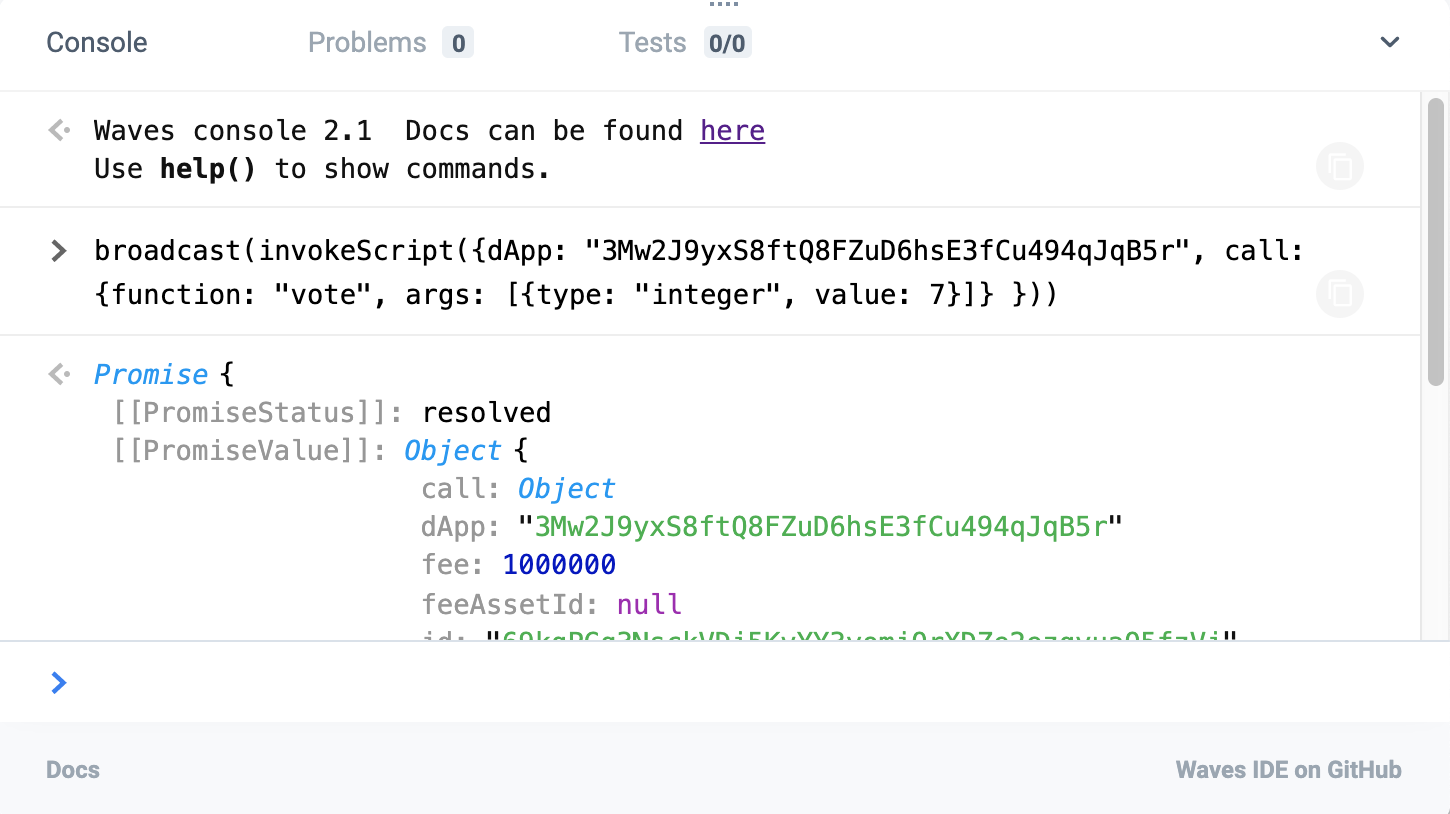Copy the Waves console welcome message
This screenshot has height=814, width=1450.
(1340, 166)
